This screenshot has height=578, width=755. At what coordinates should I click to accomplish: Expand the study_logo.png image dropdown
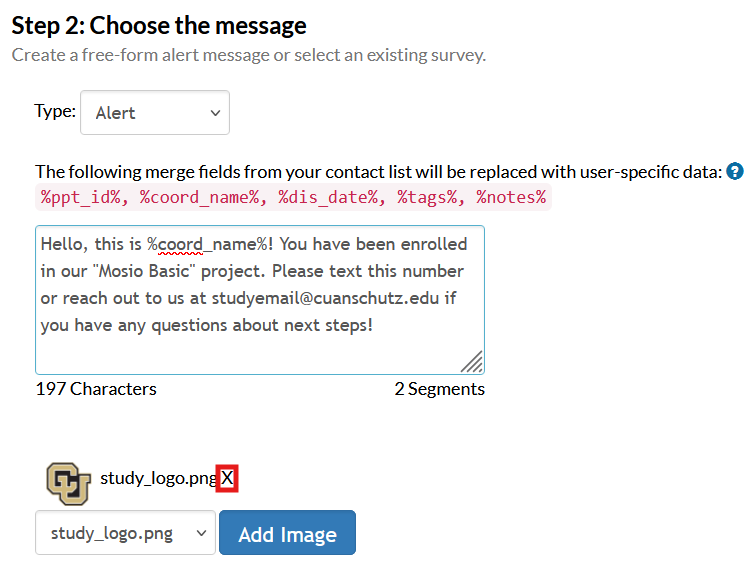tap(125, 533)
